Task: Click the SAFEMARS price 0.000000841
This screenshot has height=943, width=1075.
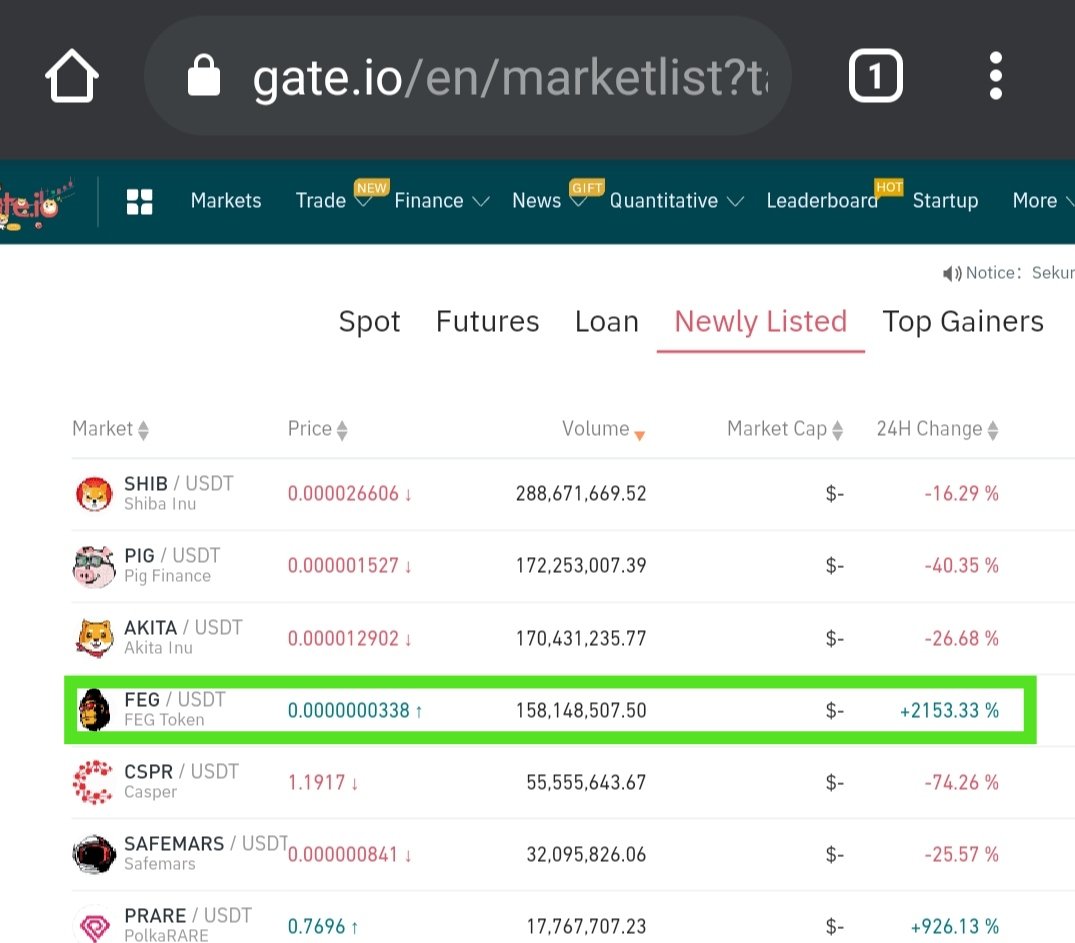Action: [350, 855]
